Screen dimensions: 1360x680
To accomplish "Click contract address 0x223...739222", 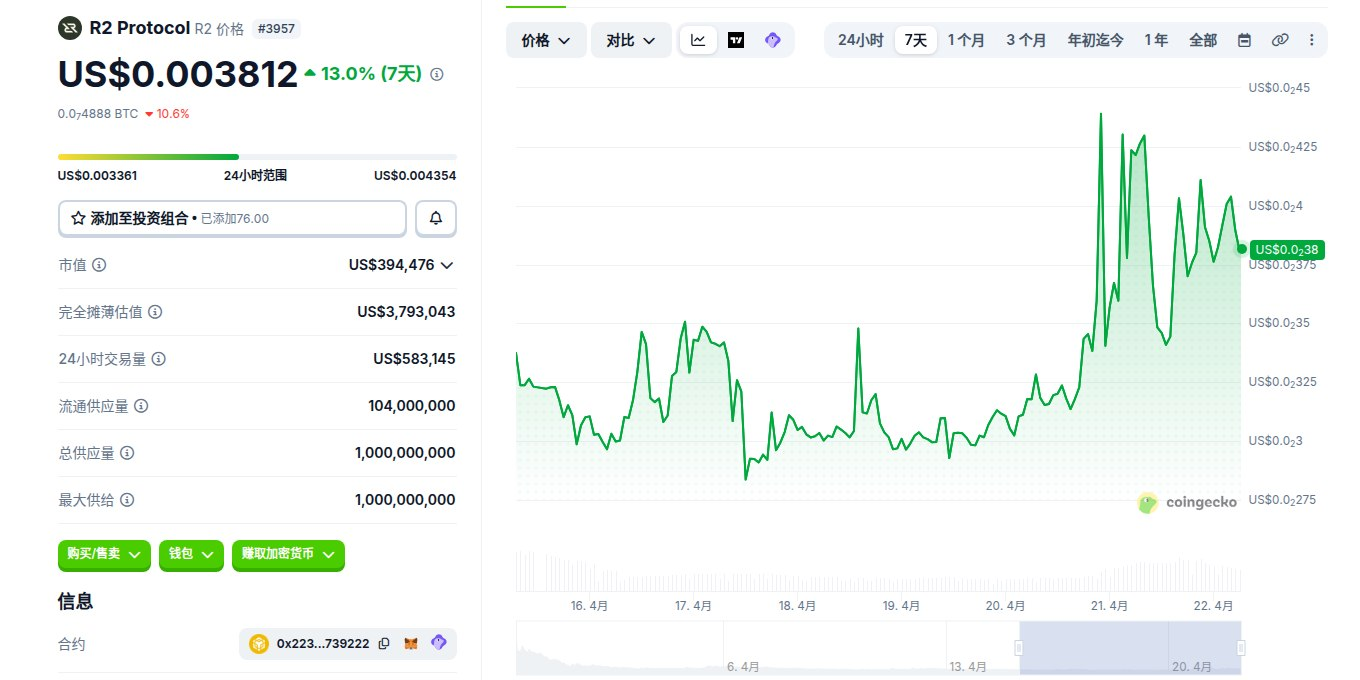I will click(323, 644).
